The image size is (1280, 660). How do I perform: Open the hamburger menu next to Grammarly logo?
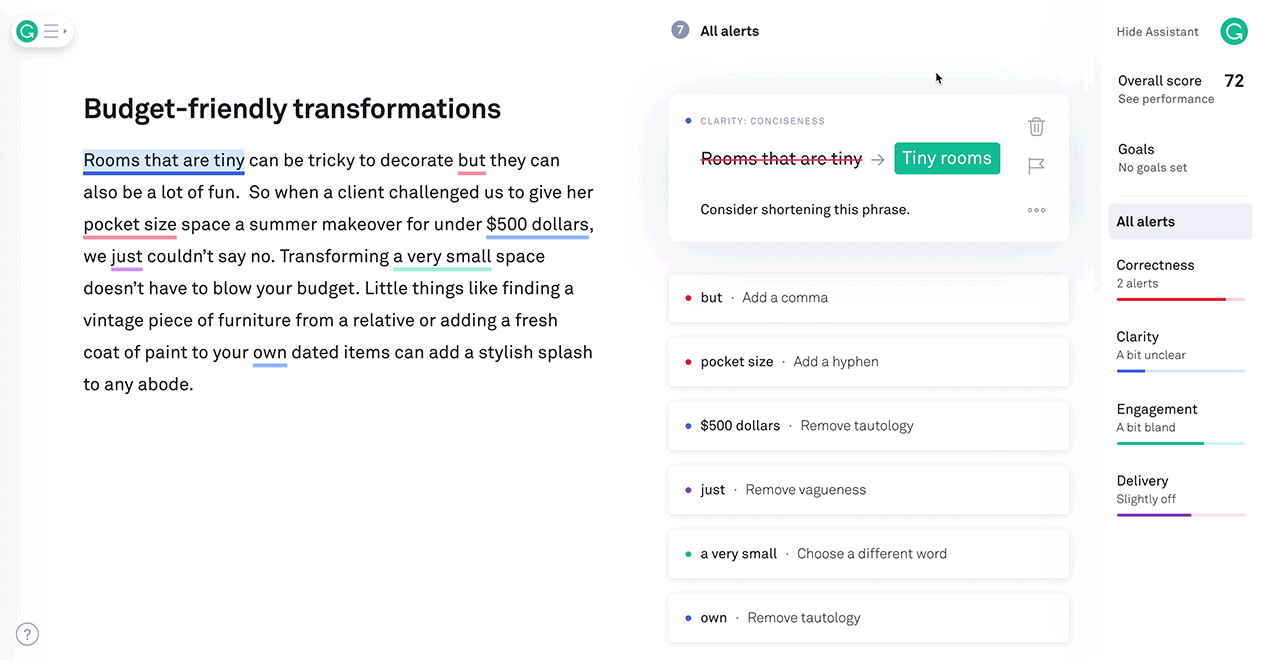click(52, 31)
